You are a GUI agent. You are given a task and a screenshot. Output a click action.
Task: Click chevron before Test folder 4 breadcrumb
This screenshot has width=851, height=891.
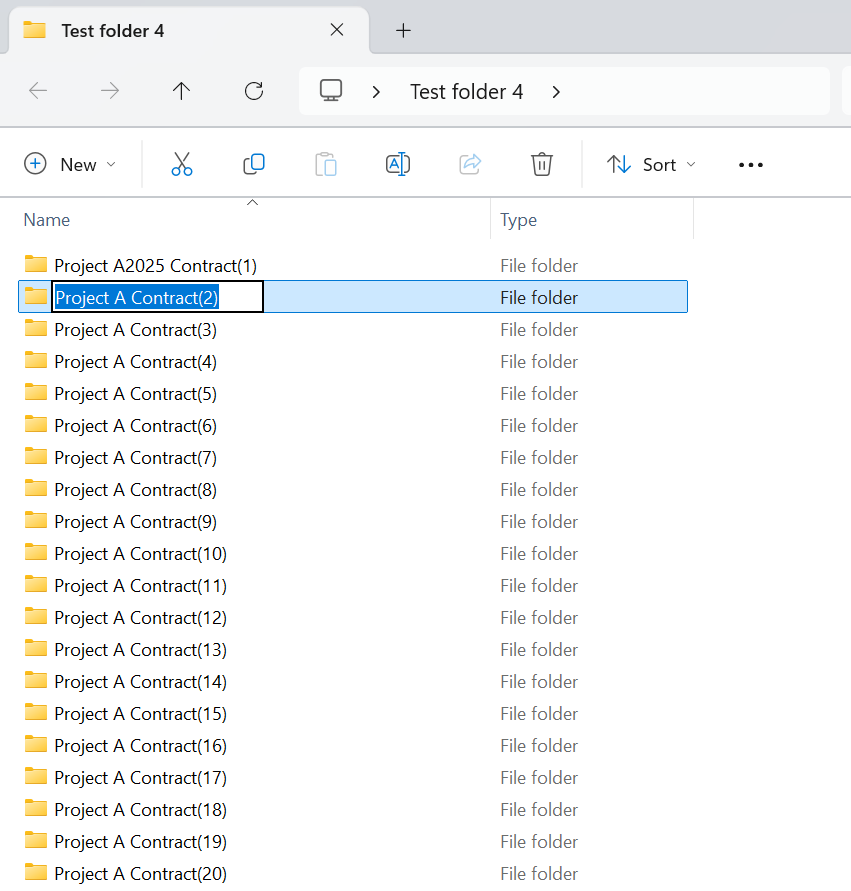click(376, 92)
